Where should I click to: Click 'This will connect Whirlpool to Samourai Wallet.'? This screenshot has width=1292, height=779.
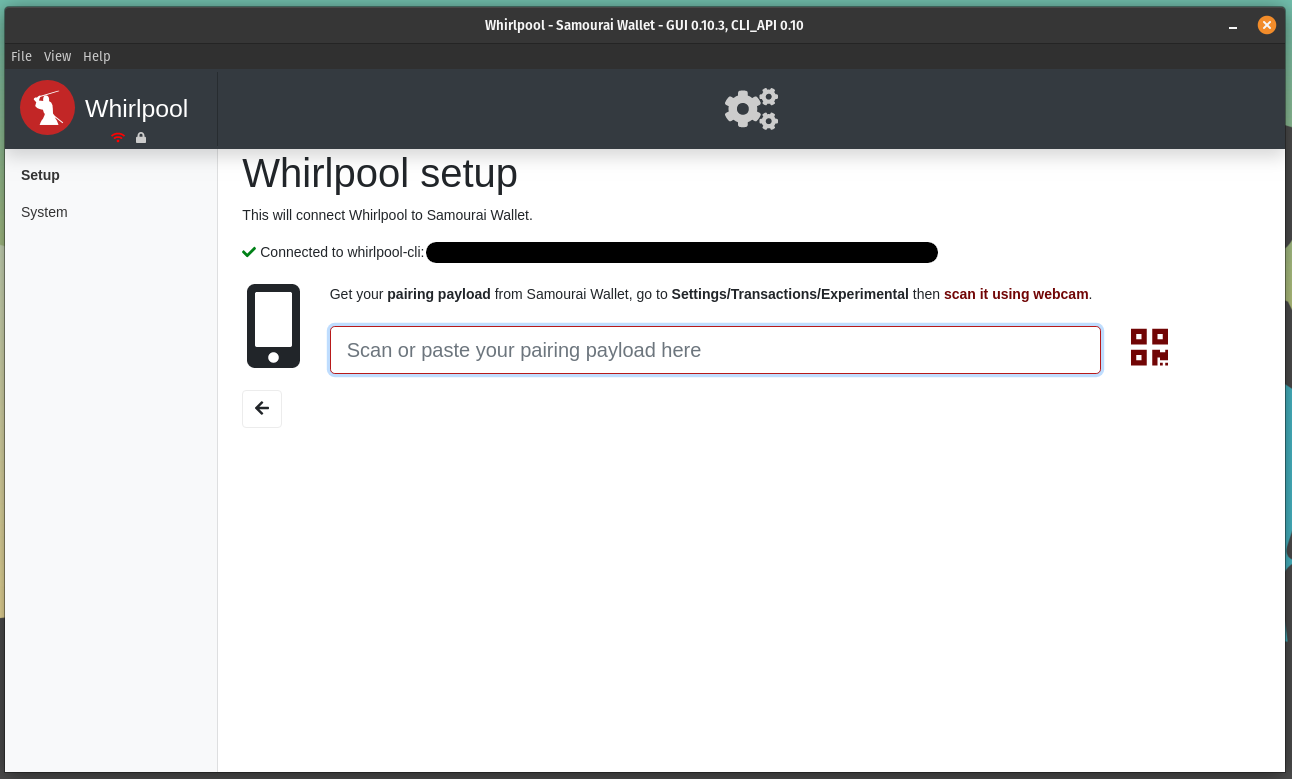click(387, 215)
